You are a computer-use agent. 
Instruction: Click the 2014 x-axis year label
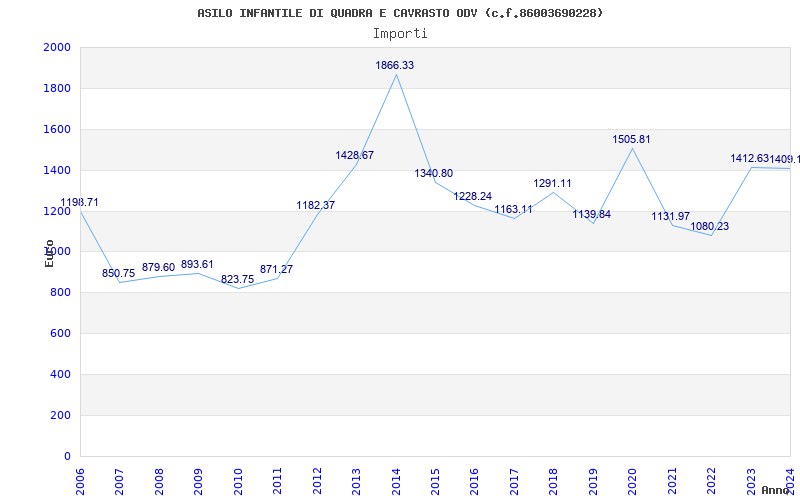tap(396, 482)
